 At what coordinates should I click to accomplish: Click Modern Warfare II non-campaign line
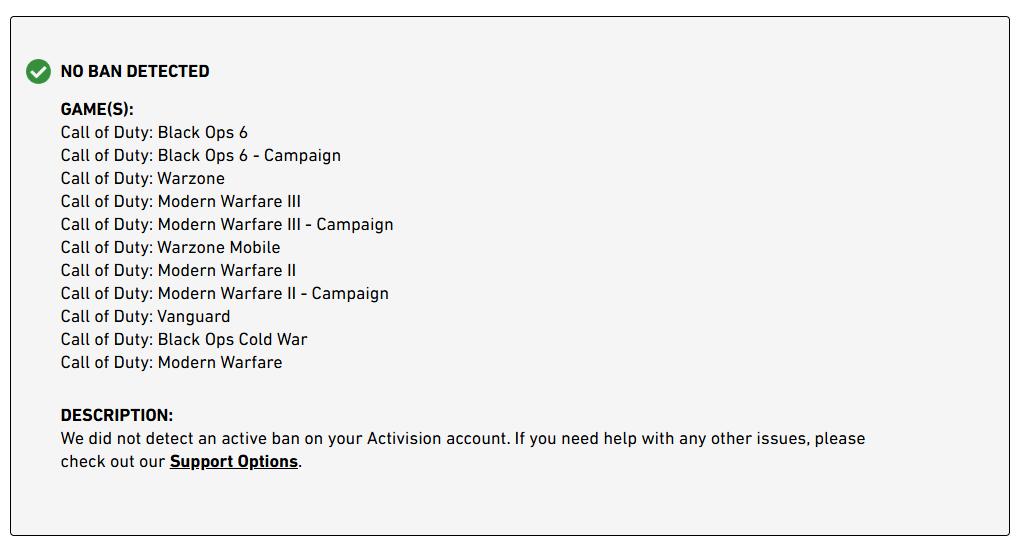click(178, 271)
